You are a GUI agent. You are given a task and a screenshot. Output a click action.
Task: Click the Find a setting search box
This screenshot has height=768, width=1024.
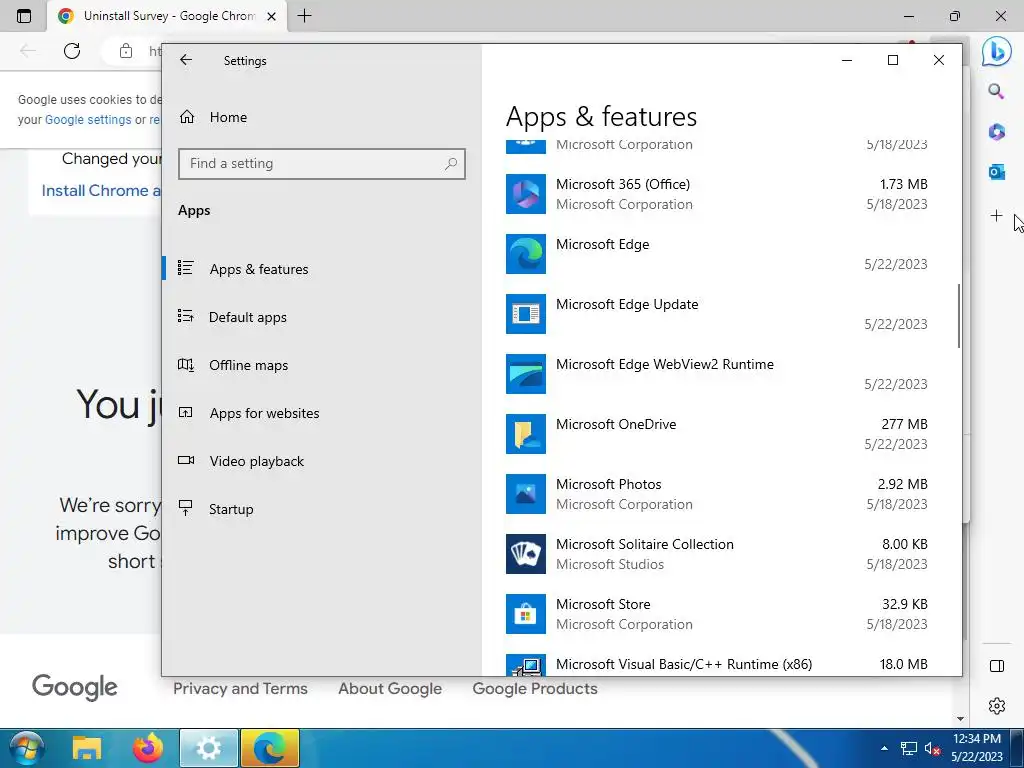pyautogui.click(x=321, y=164)
